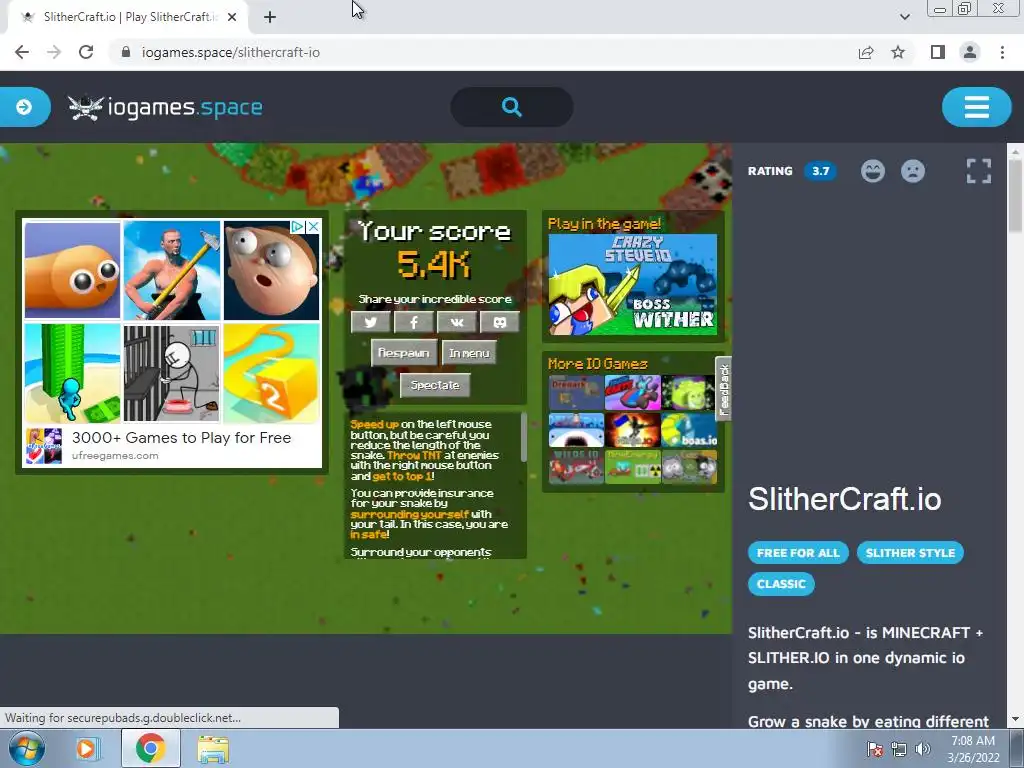Click the 3.7 rating badge
This screenshot has height=768, width=1024.
[x=820, y=171]
